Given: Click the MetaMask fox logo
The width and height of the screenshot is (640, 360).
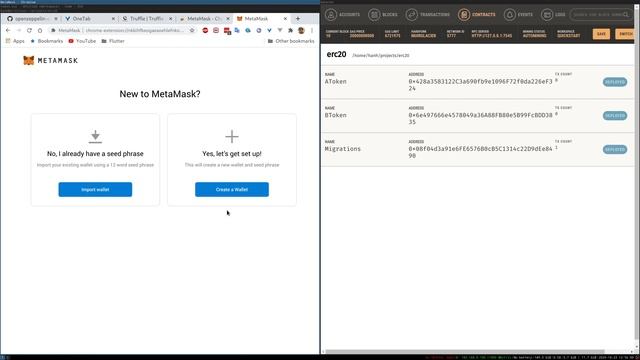Looking at the screenshot, I should pos(29,60).
